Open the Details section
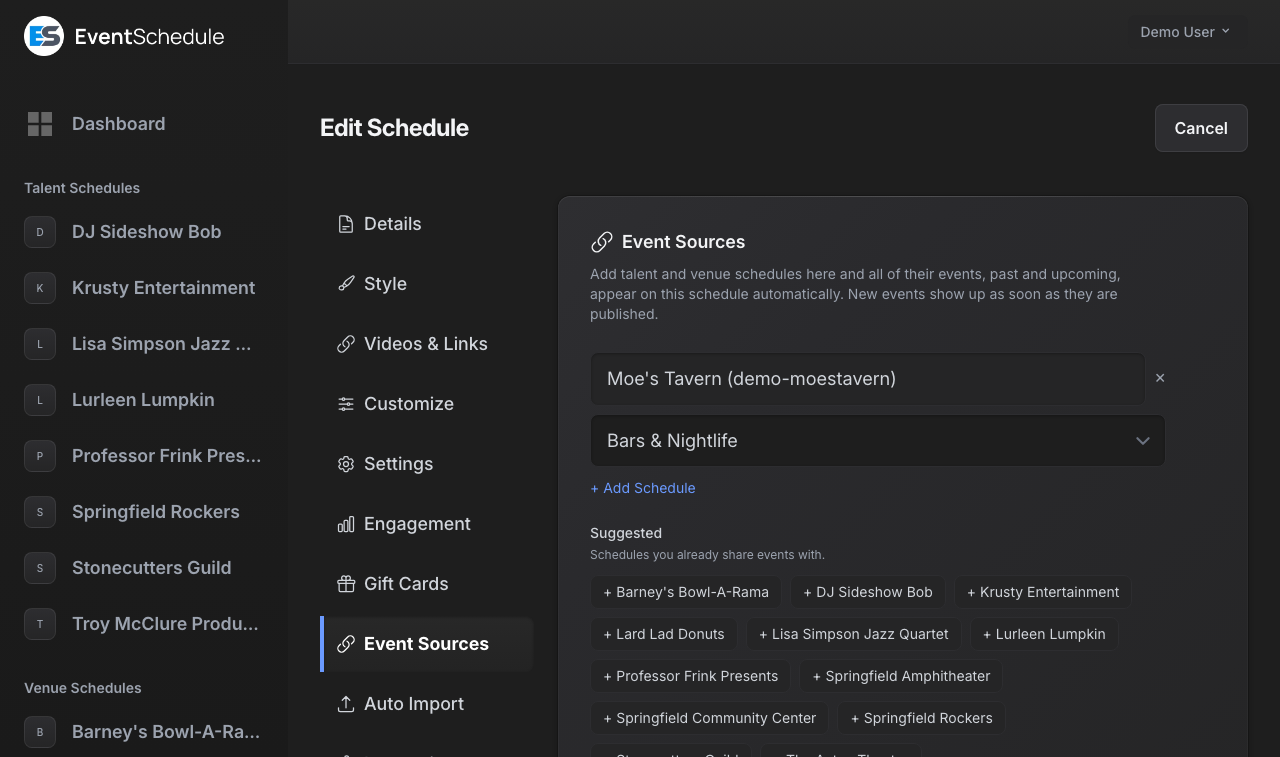1280x757 pixels. (x=427, y=224)
